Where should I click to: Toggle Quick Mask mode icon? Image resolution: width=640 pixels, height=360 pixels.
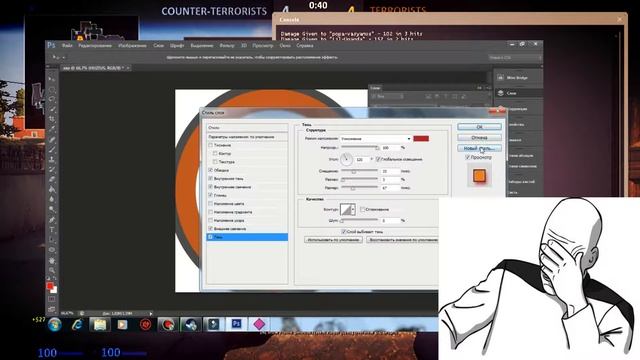[52, 299]
